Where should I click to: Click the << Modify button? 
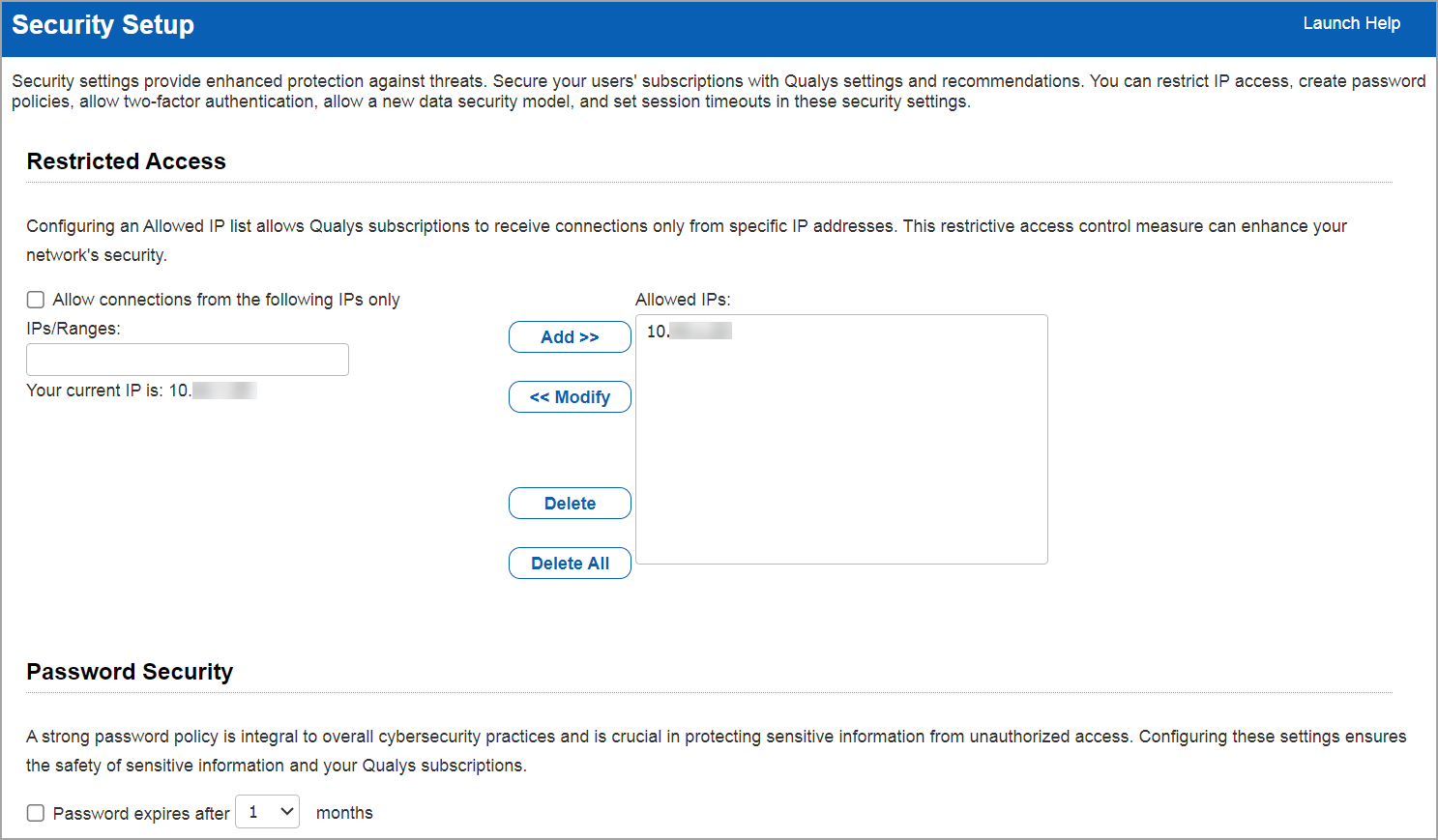tap(570, 397)
